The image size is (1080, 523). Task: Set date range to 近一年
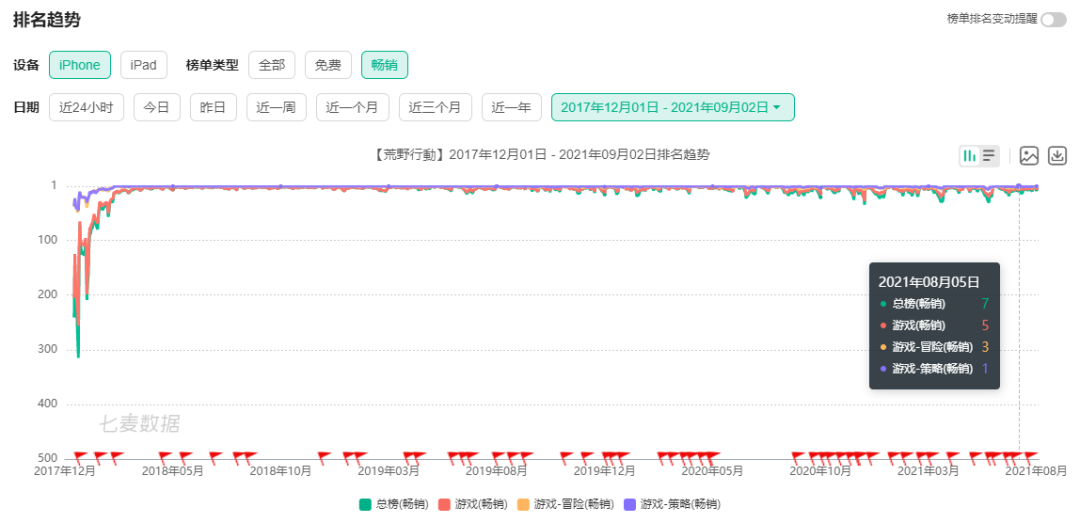point(512,107)
